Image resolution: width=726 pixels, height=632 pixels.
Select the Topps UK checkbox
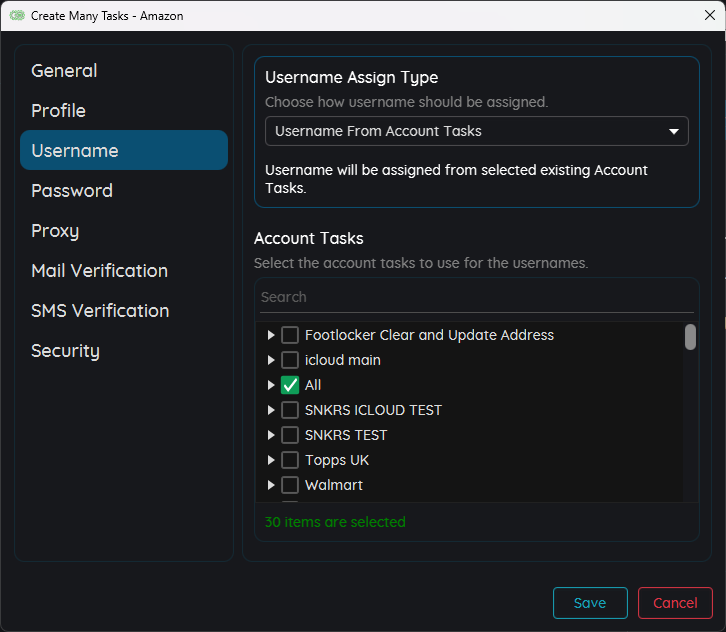pyautogui.click(x=290, y=460)
